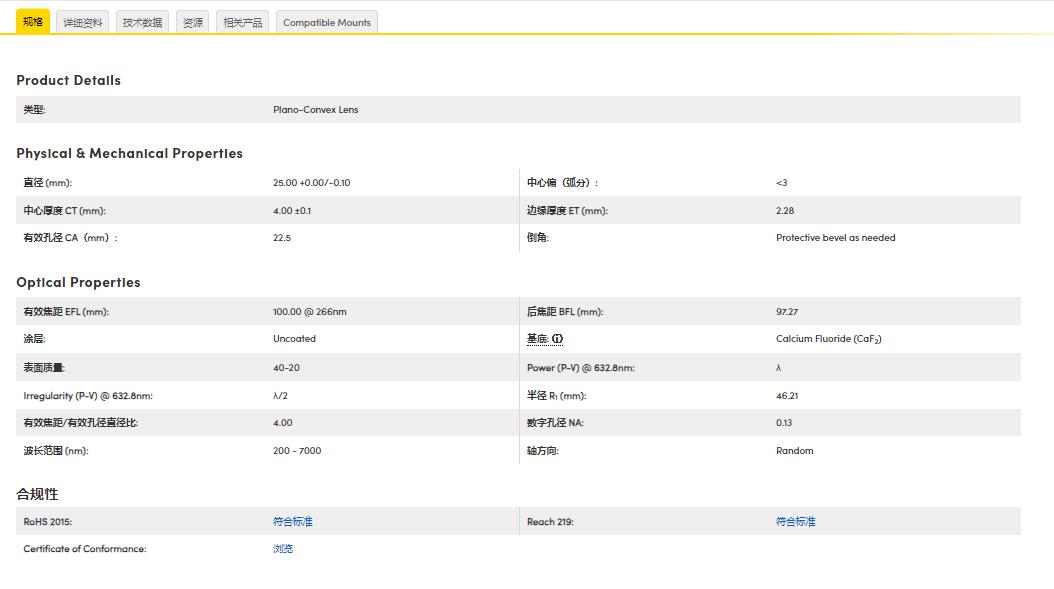Image resolution: width=1054 pixels, height=589 pixels.
Task: Show the 相关产品 tab
Action: tap(243, 22)
